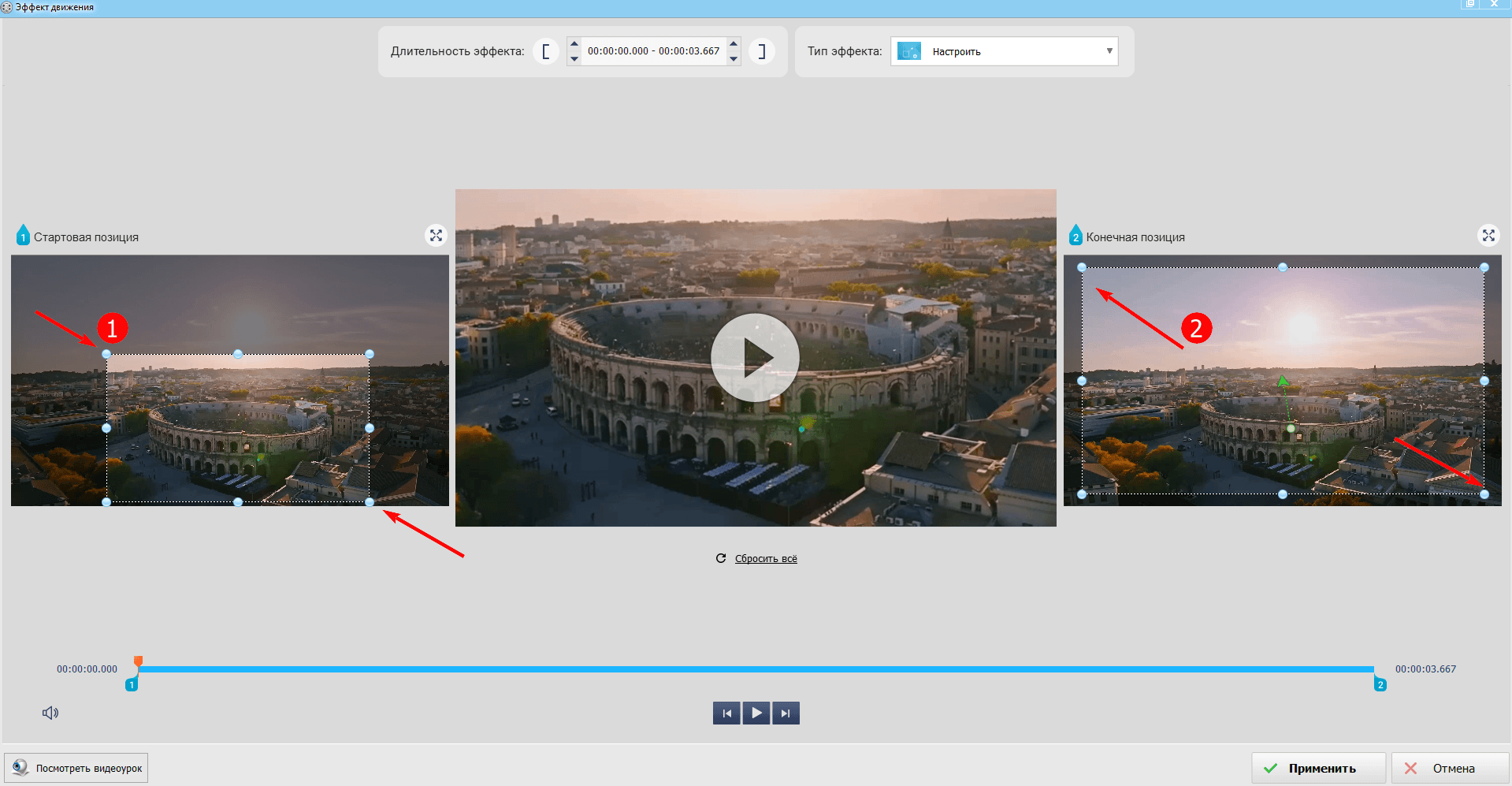
Task: Click the Отмена button
Action: tap(1449, 768)
